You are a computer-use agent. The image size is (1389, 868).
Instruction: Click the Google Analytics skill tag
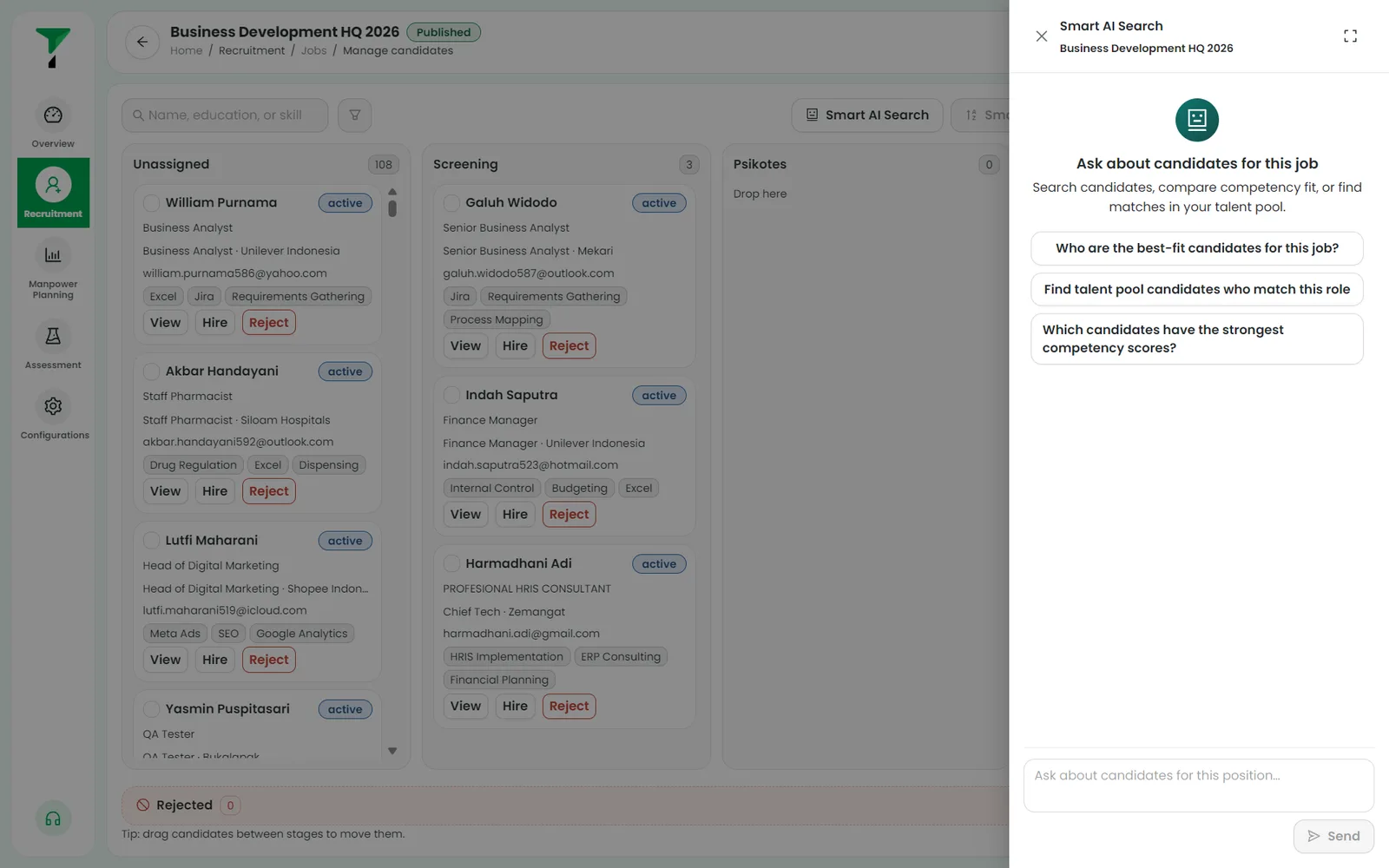tap(302, 634)
